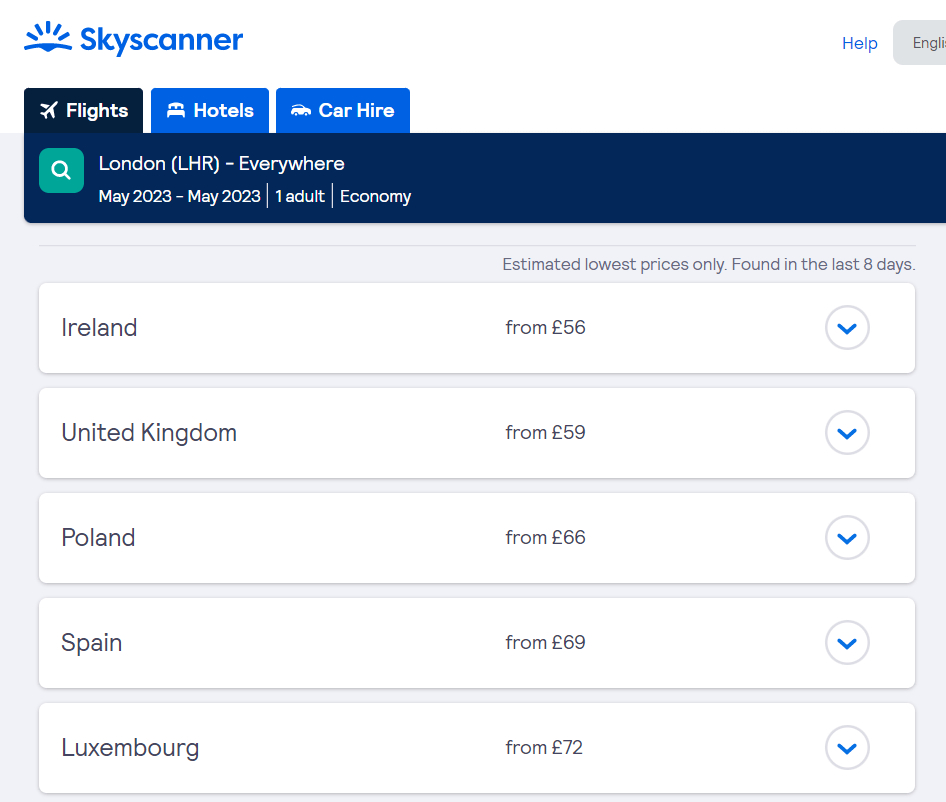Expand the Luxembourg card

click(x=847, y=748)
